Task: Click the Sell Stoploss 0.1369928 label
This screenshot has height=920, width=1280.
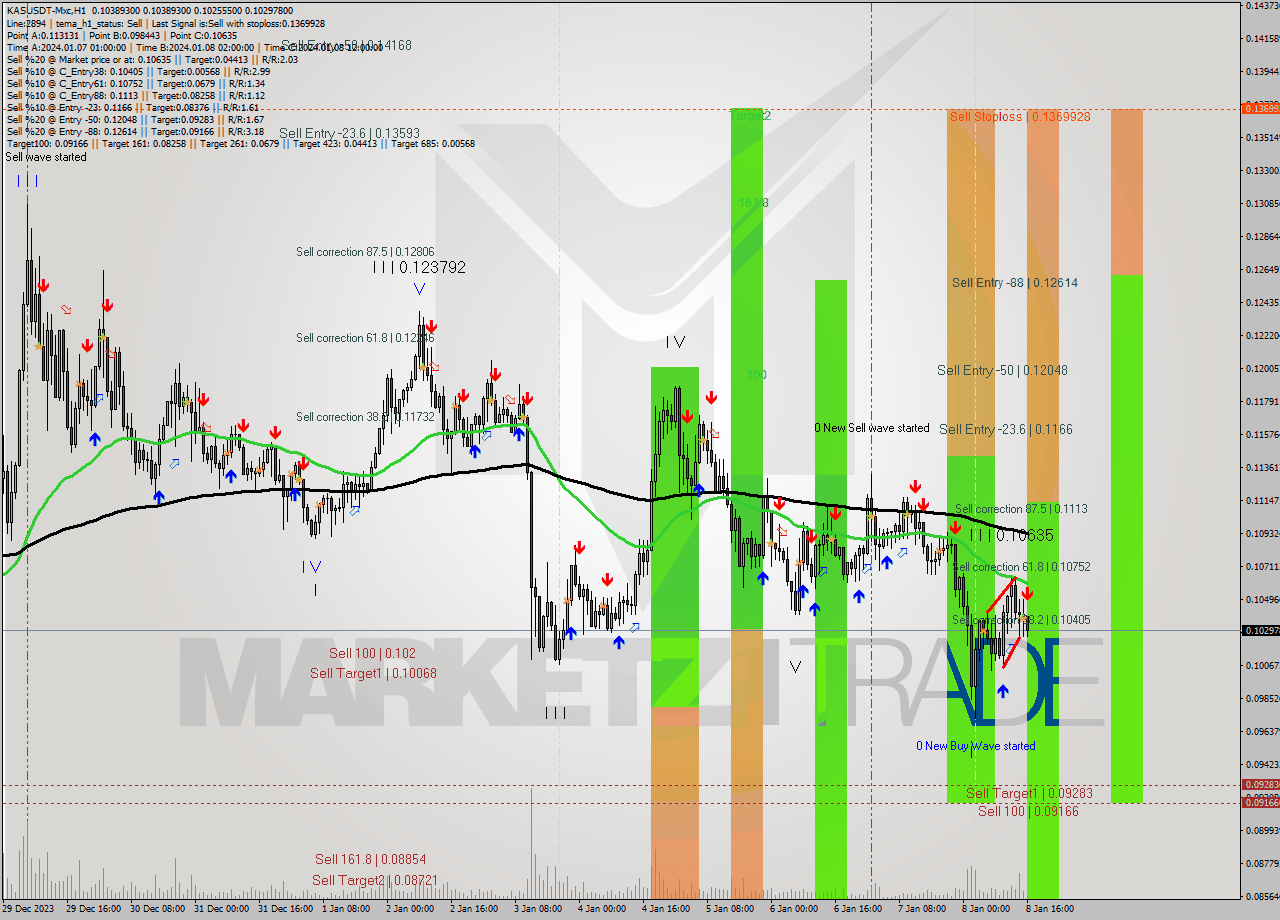Action: (x=1020, y=117)
